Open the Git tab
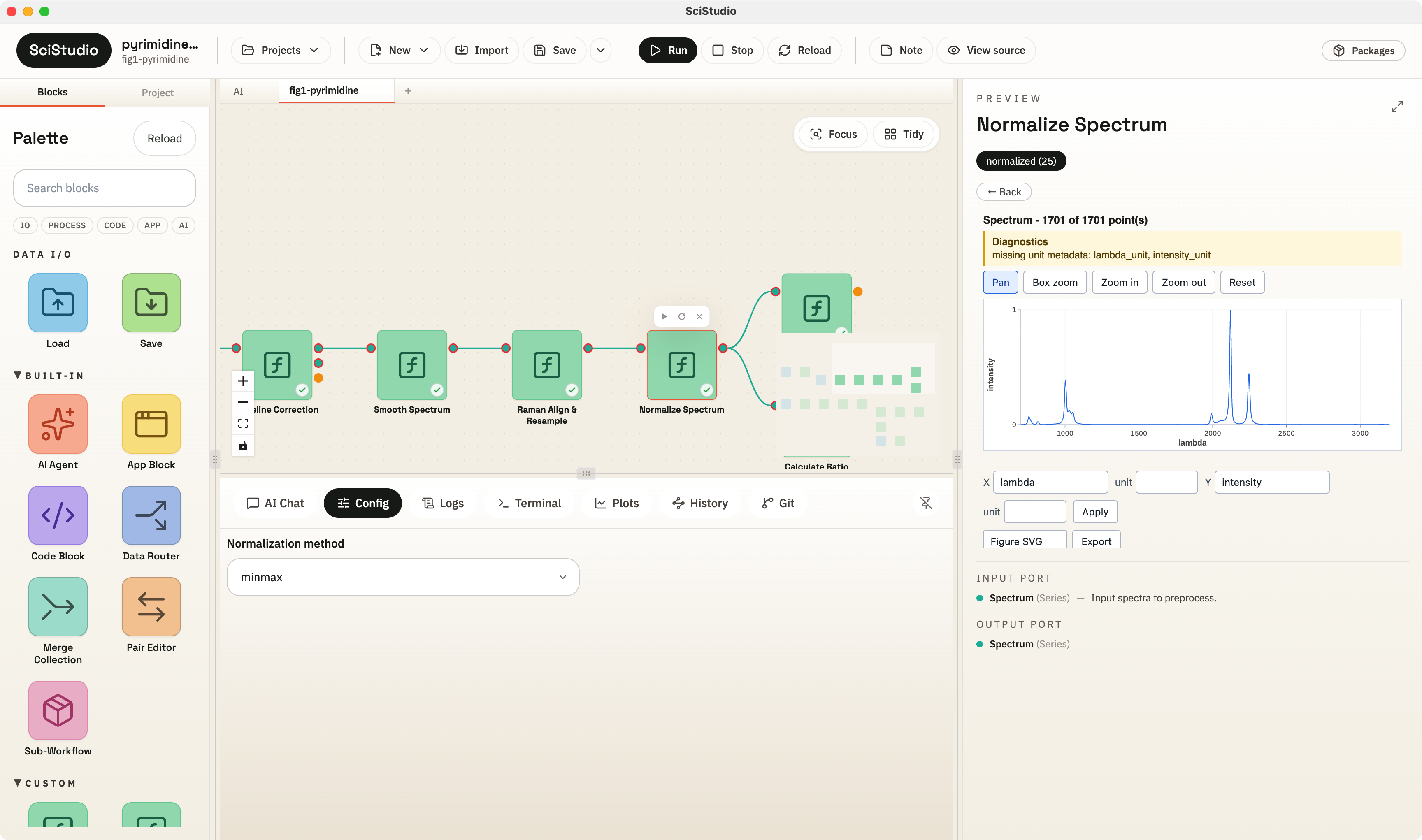1422x840 pixels. coord(778,503)
